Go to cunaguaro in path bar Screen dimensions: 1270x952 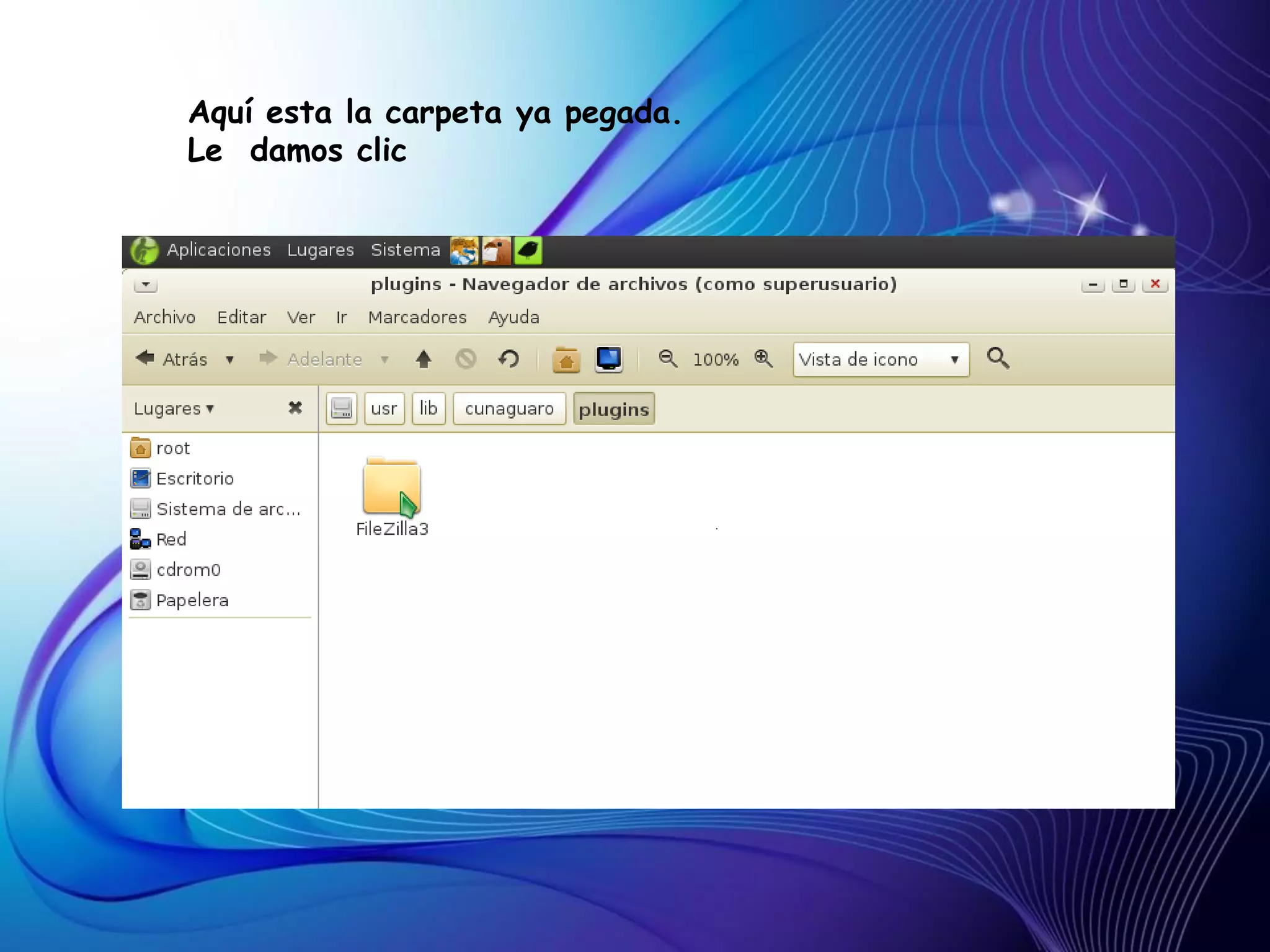pyautogui.click(x=509, y=408)
